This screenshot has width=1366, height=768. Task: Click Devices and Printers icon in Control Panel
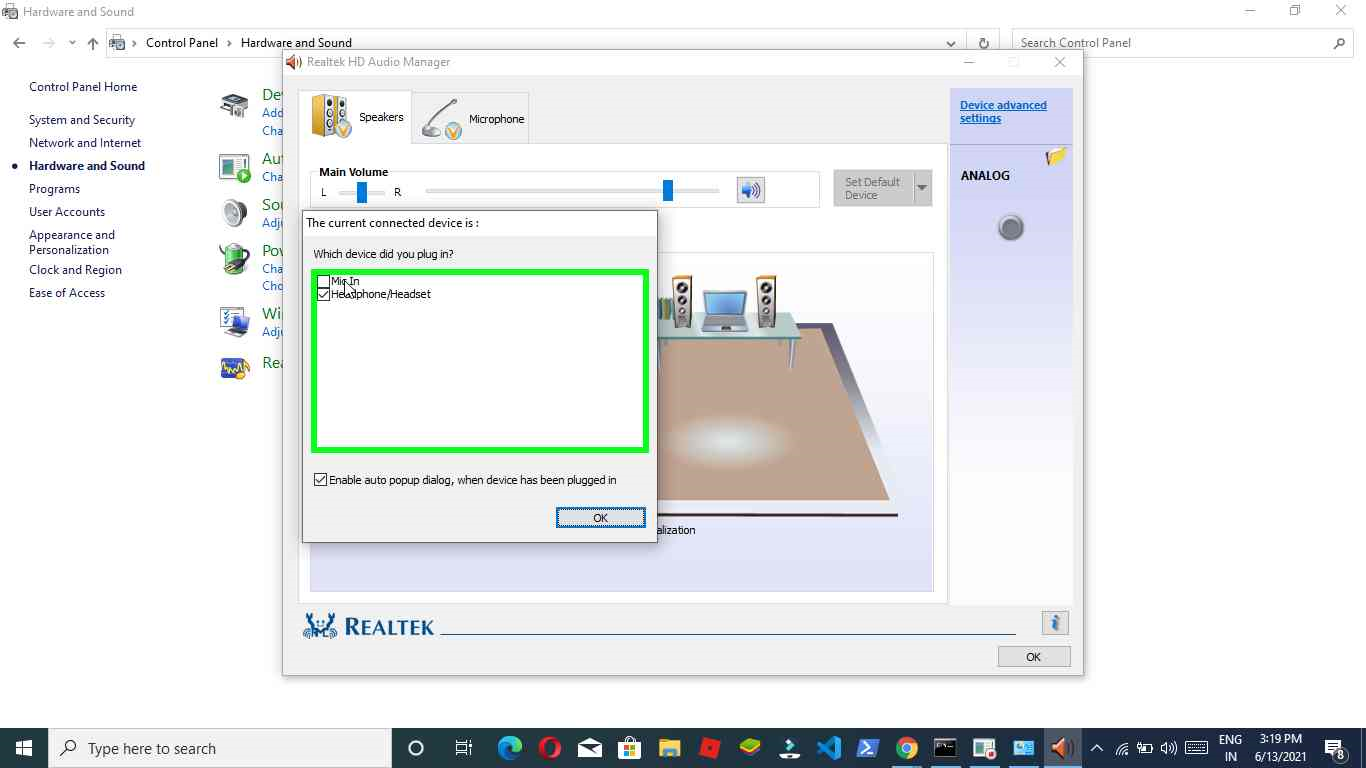click(x=234, y=105)
